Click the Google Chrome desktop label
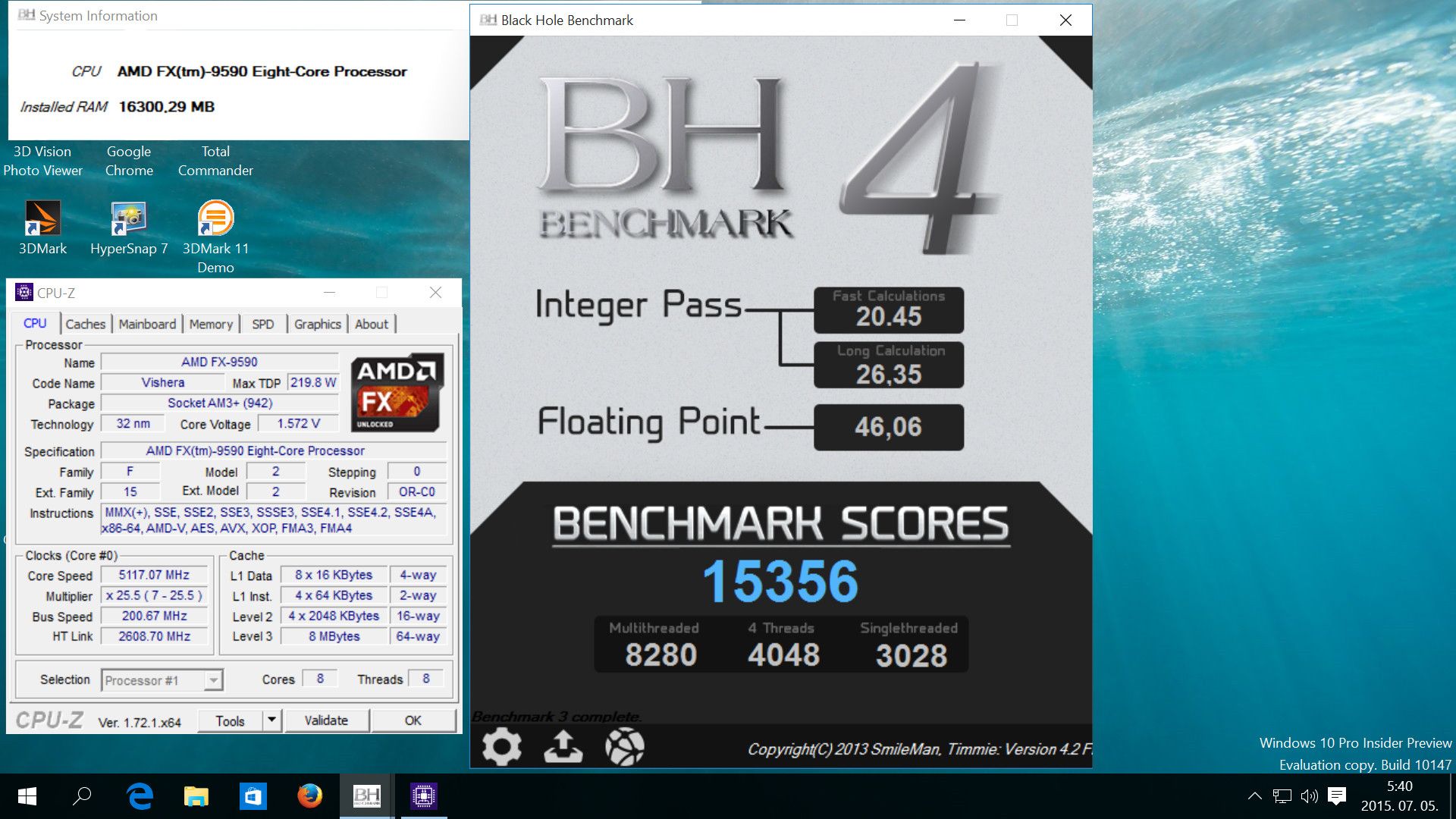Viewport: 1456px width, 819px height. point(129,161)
